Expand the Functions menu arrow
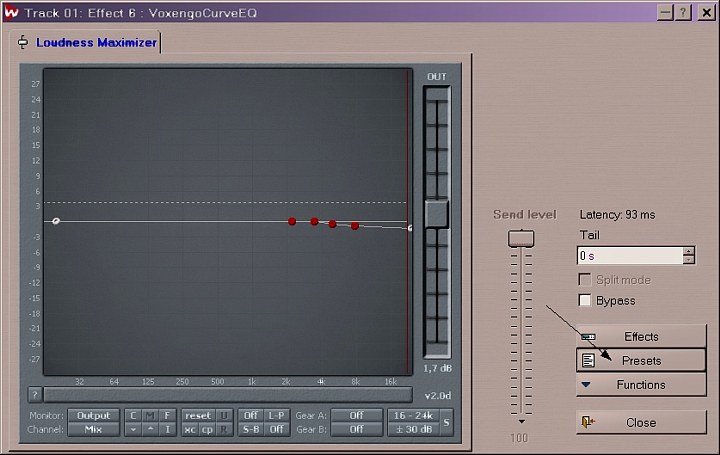 click(x=586, y=385)
